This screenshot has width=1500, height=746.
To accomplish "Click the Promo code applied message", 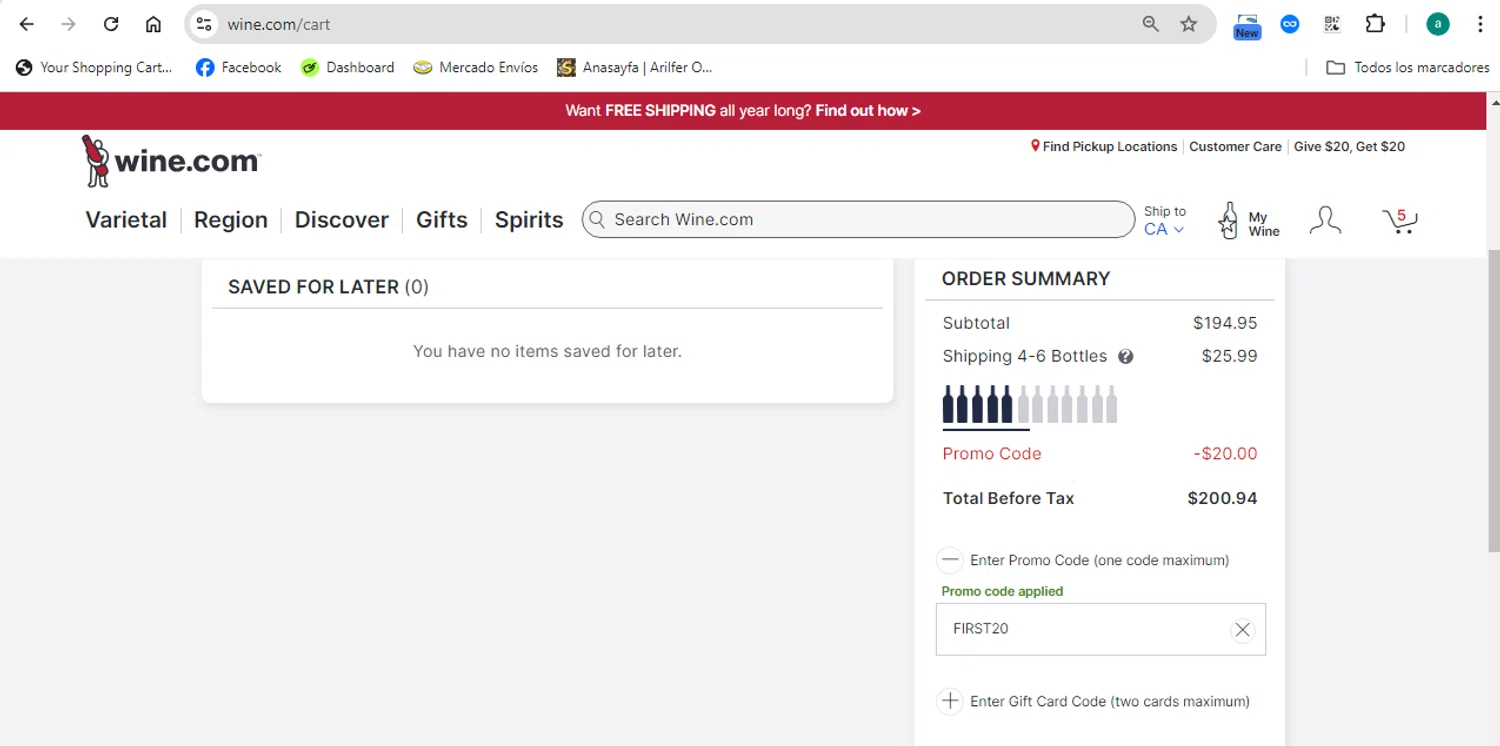I will (1002, 591).
